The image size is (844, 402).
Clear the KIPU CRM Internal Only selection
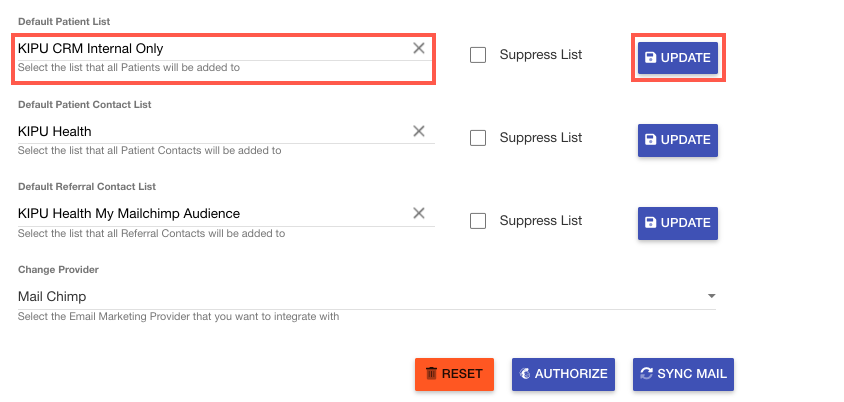click(x=419, y=48)
